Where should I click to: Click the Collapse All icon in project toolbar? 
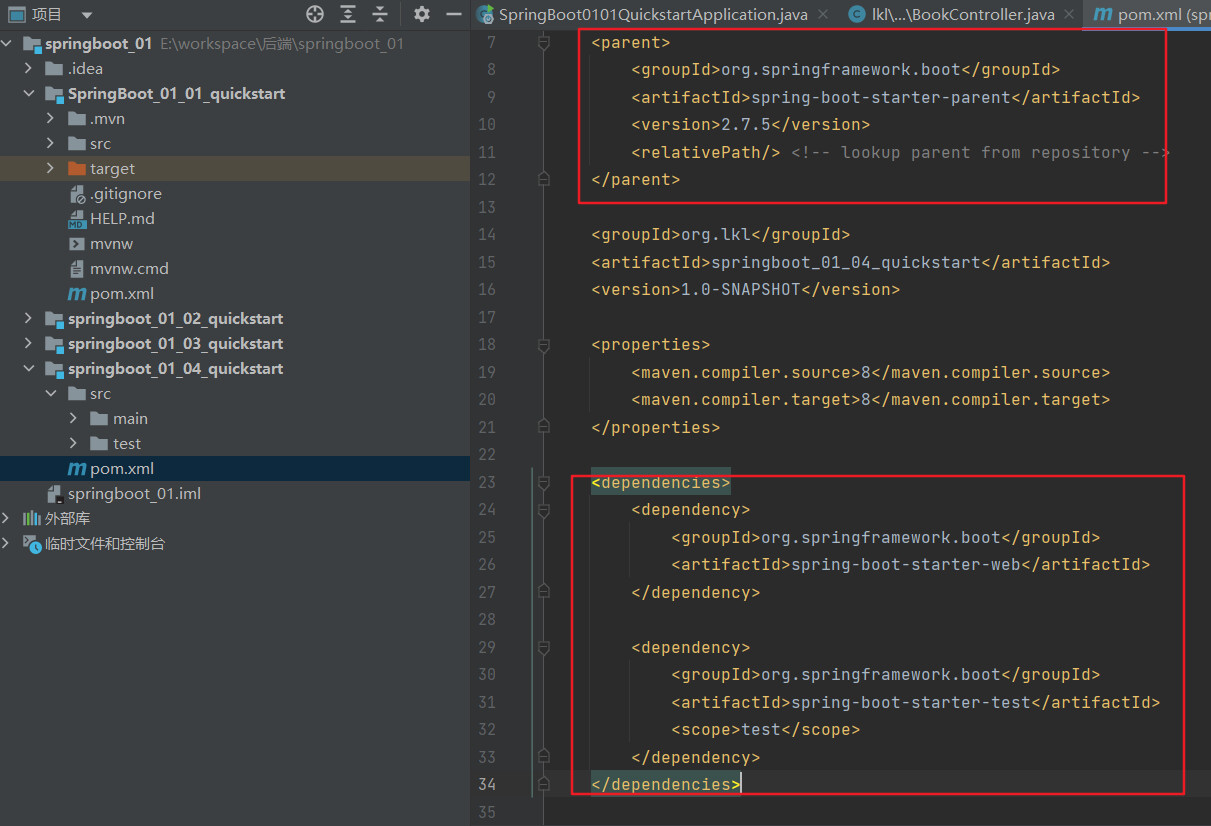coord(380,14)
